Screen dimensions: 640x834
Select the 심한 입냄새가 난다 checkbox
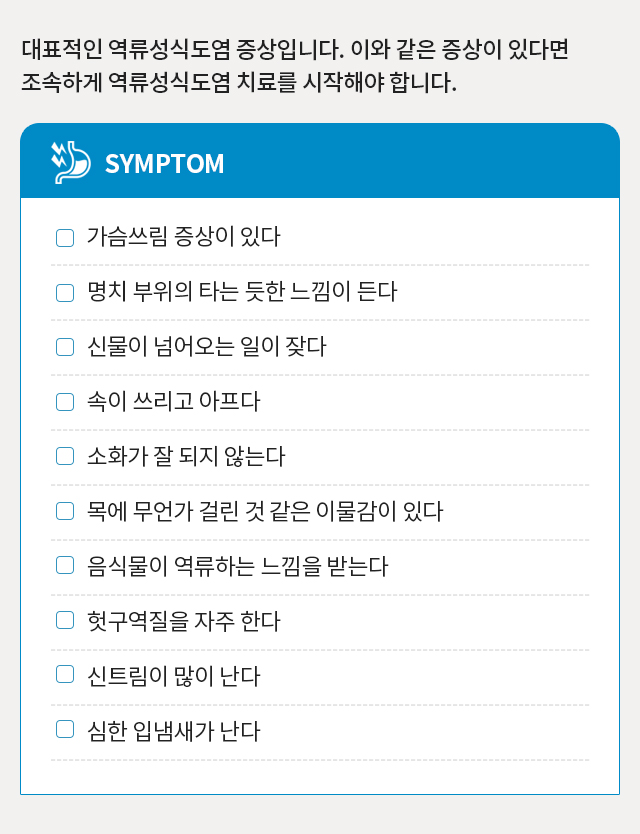pyautogui.click(x=65, y=733)
